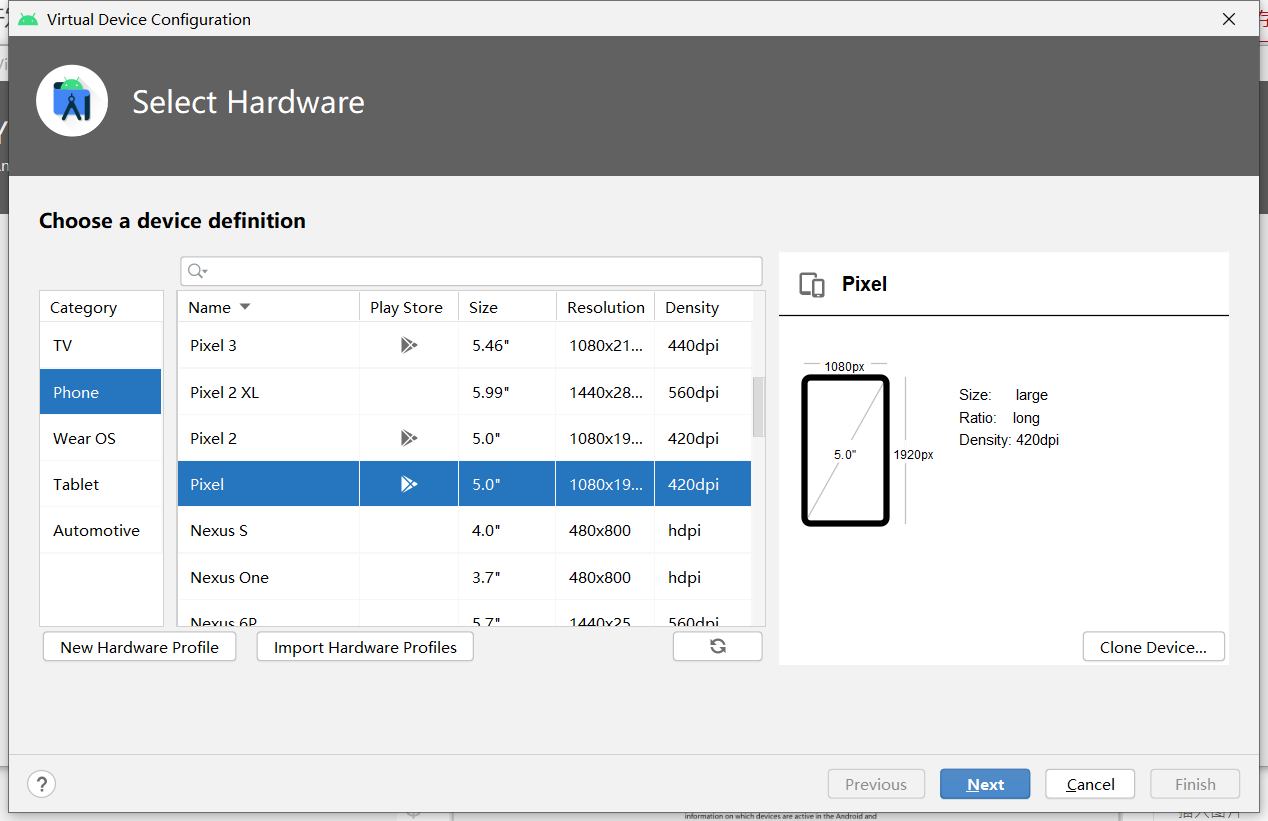The image size is (1268, 821).
Task: Click the disabled Finish button
Action: (1195, 784)
